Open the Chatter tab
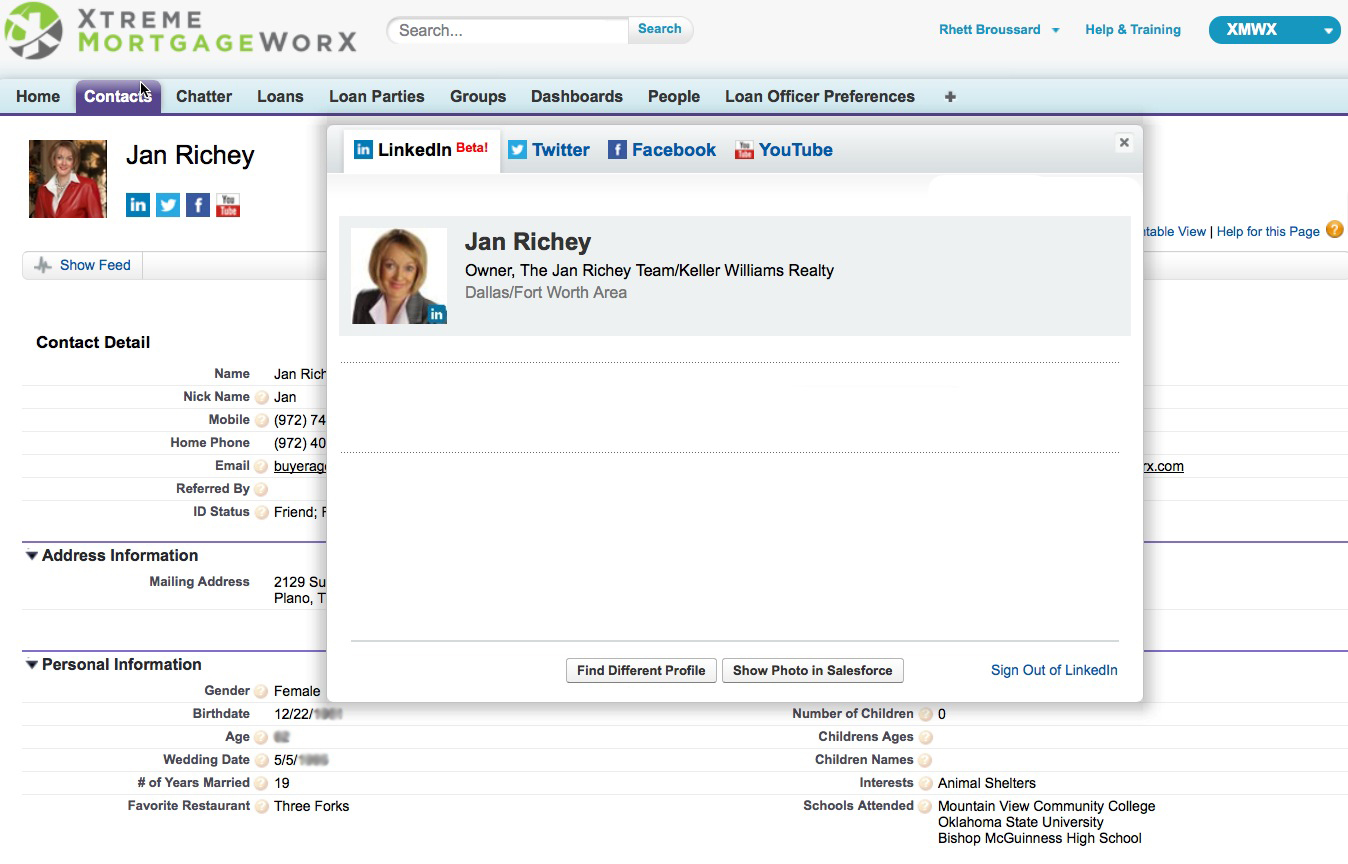This screenshot has width=1348, height=864. [x=204, y=97]
